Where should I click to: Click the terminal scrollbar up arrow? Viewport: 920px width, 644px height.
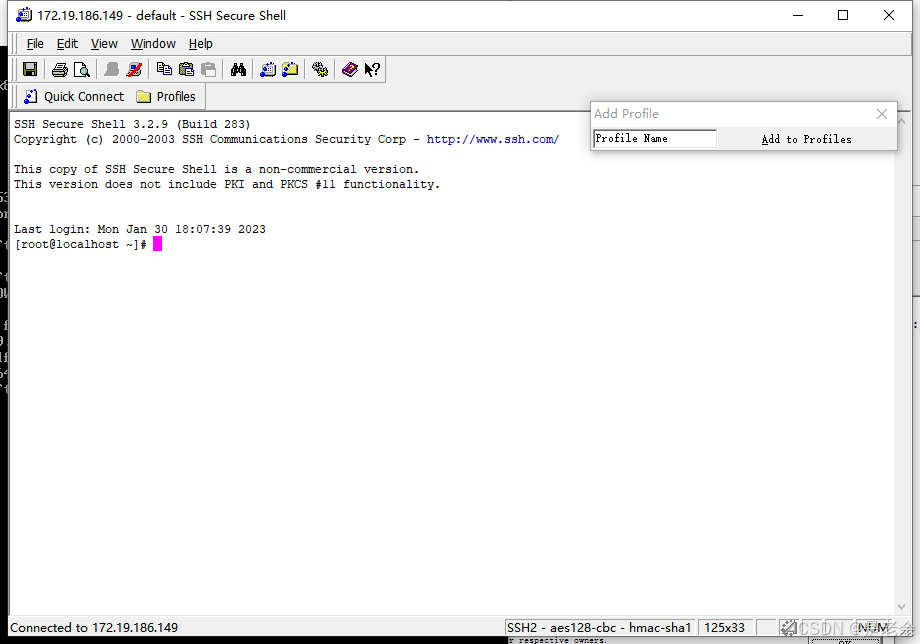pyautogui.click(x=901, y=120)
